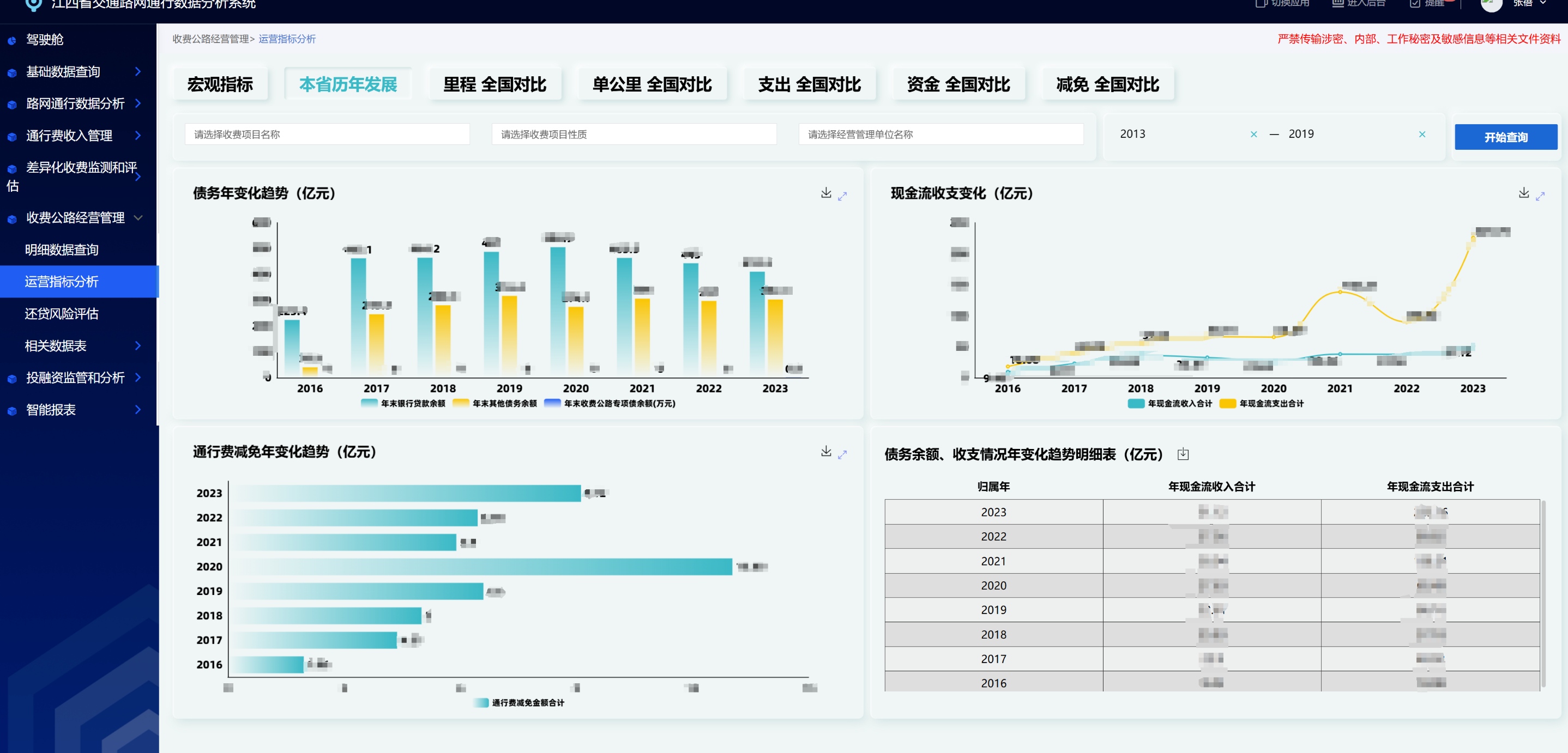
Task: Click the cube icon beside 智能报表
Action: (12, 411)
